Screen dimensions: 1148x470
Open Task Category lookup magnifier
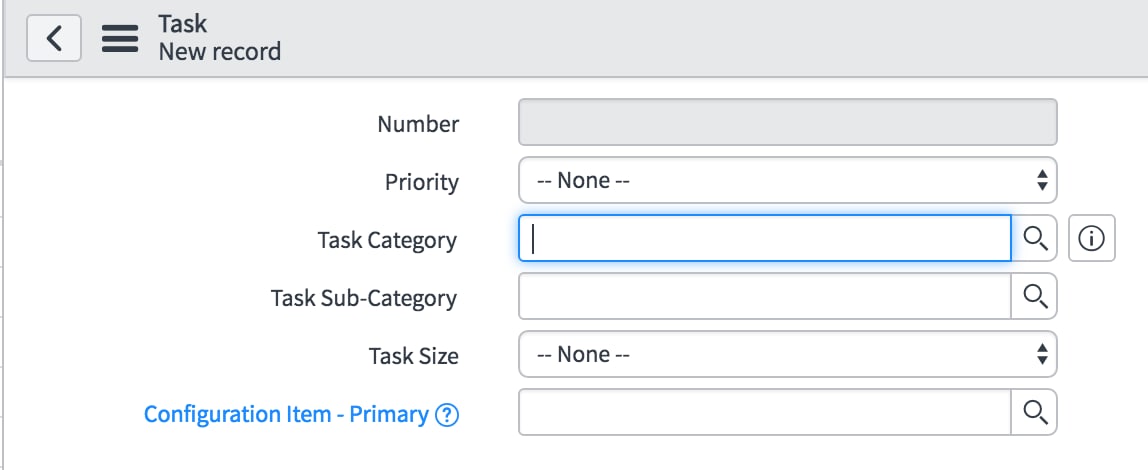[x=1034, y=238]
